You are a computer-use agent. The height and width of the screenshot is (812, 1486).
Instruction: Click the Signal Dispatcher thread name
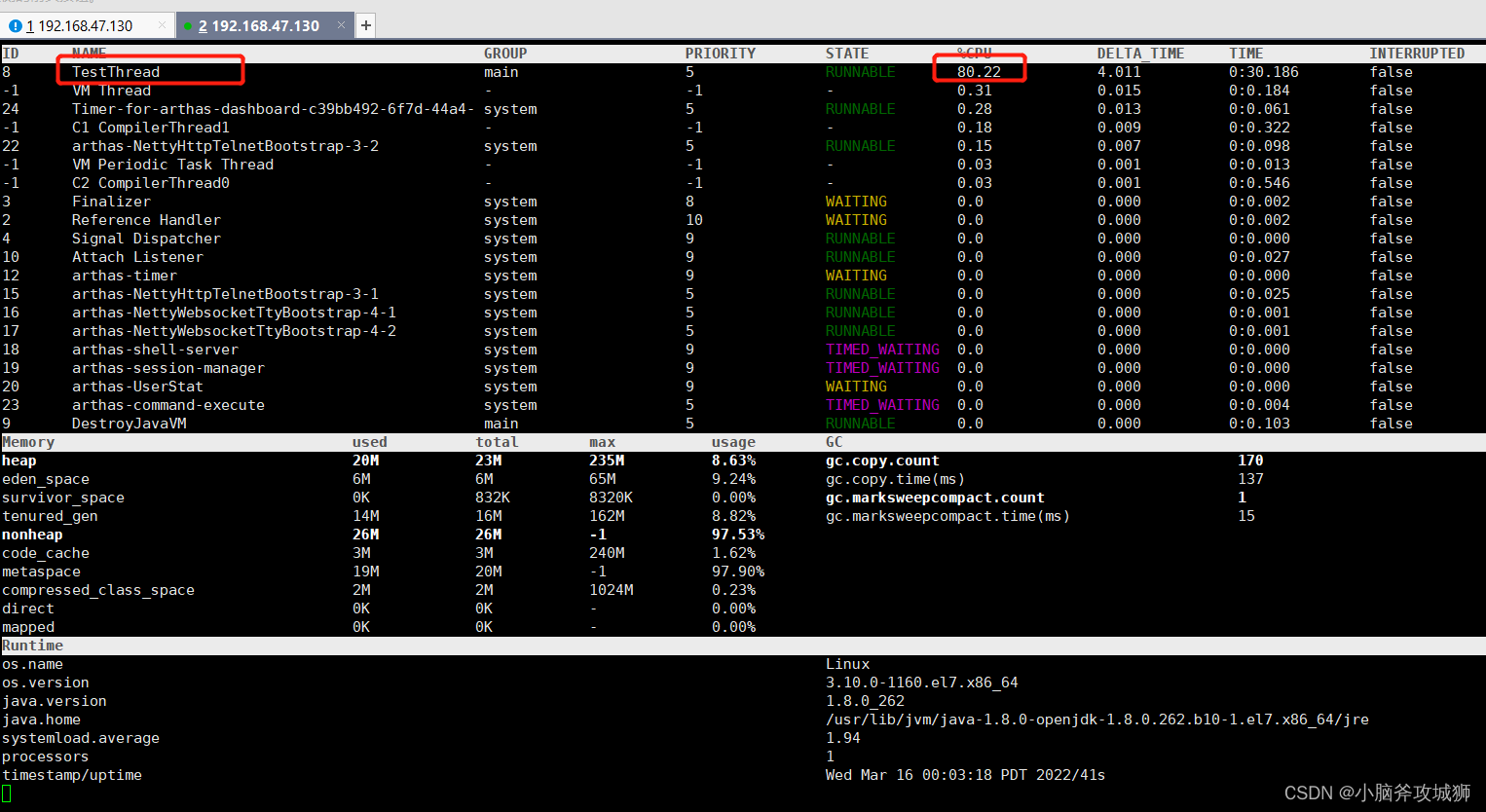click(x=147, y=239)
